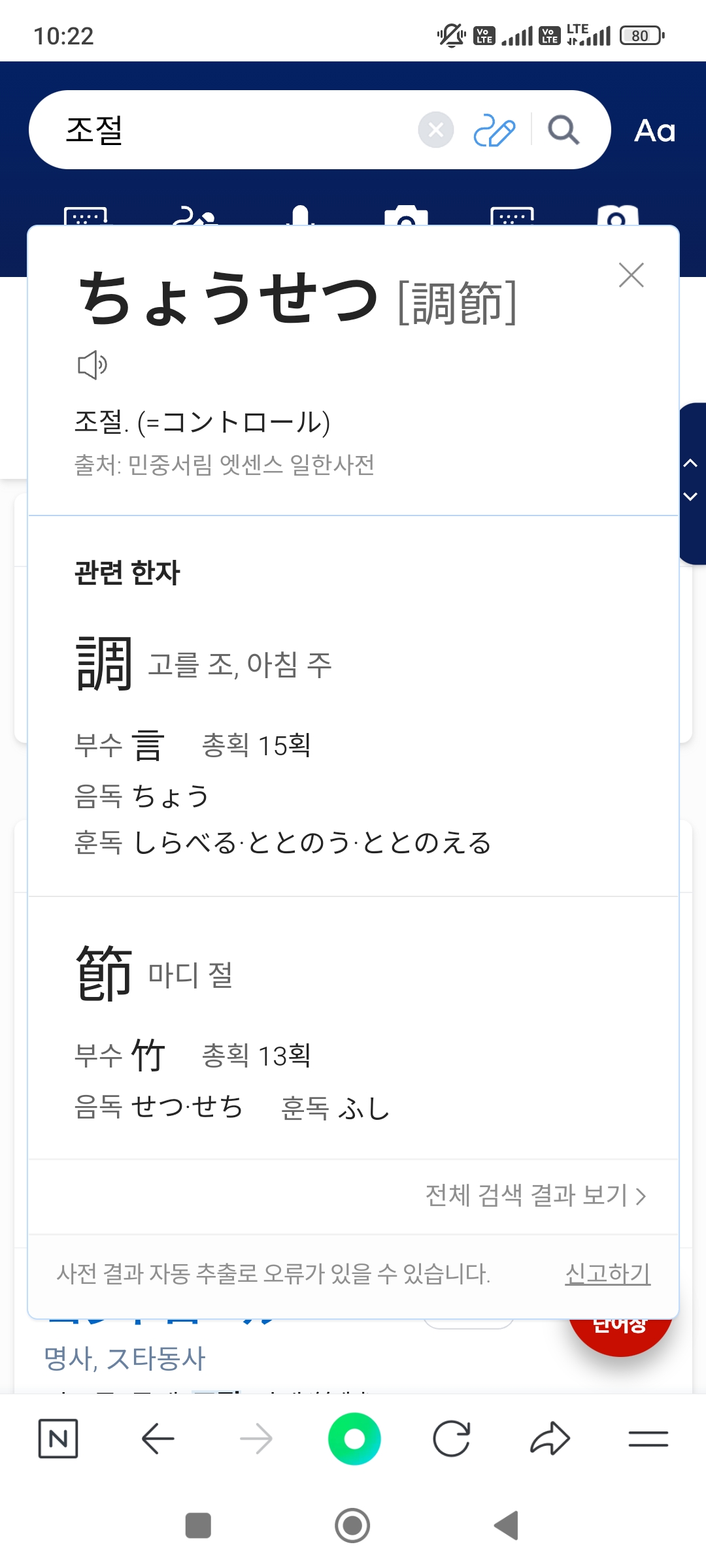Open the browser hamburger menu
The width and height of the screenshot is (706, 1568).
click(x=648, y=1438)
